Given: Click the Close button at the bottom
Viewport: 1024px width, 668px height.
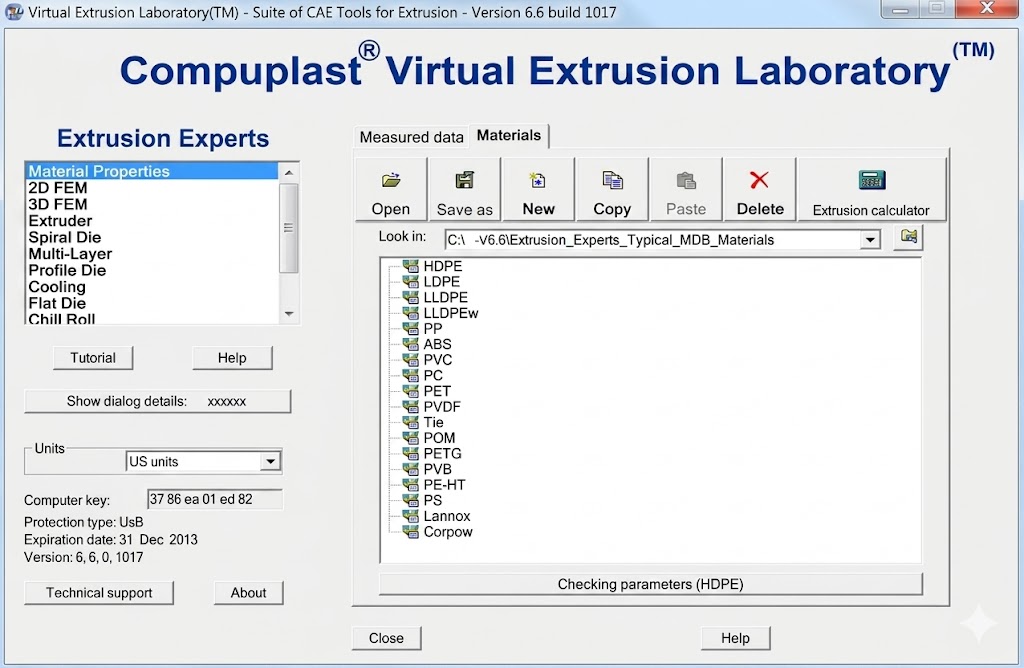Looking at the screenshot, I should pos(386,638).
